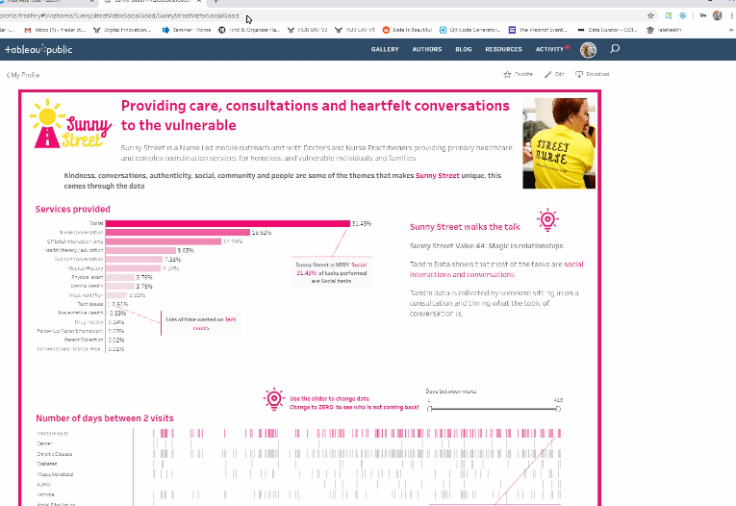Screen dimensions: 736x506
Task: Click the Favorite star icon
Action: pos(508,74)
